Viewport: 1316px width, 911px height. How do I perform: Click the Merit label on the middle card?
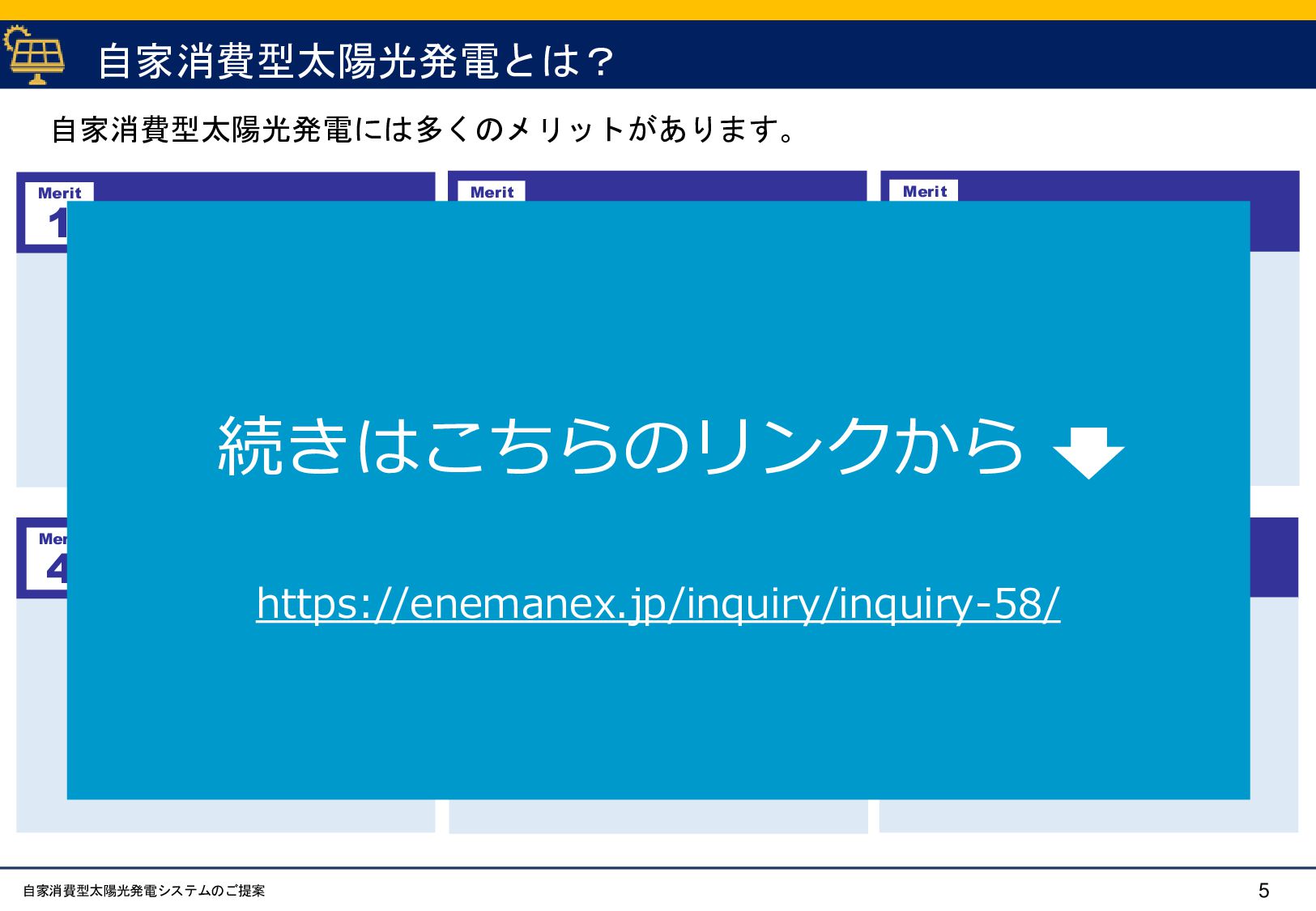pyautogui.click(x=492, y=192)
